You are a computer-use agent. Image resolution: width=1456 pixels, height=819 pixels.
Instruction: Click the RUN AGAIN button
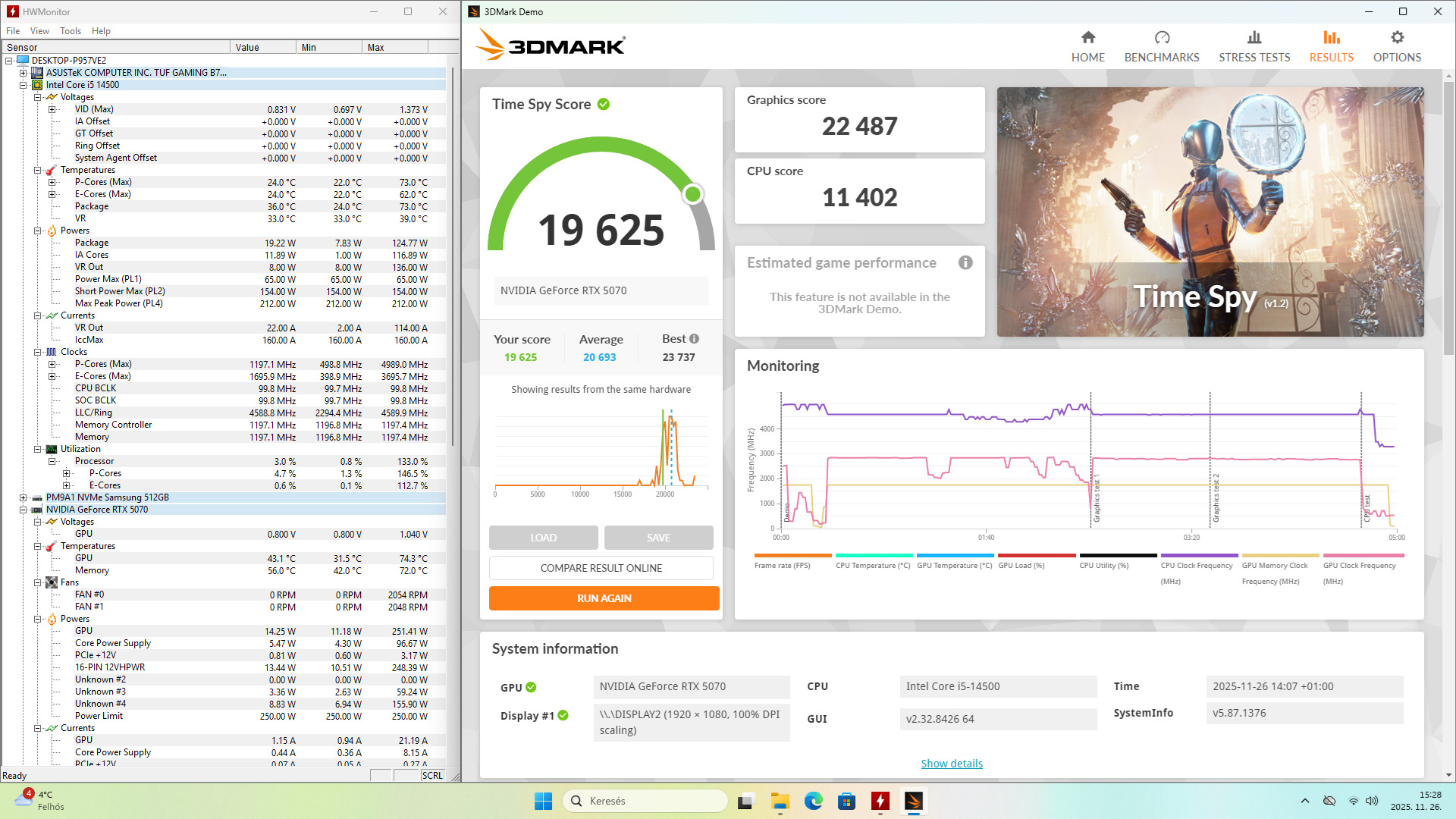604,598
